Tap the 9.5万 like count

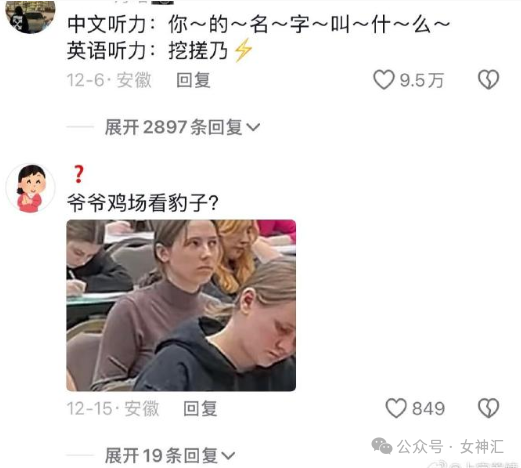pos(422,80)
